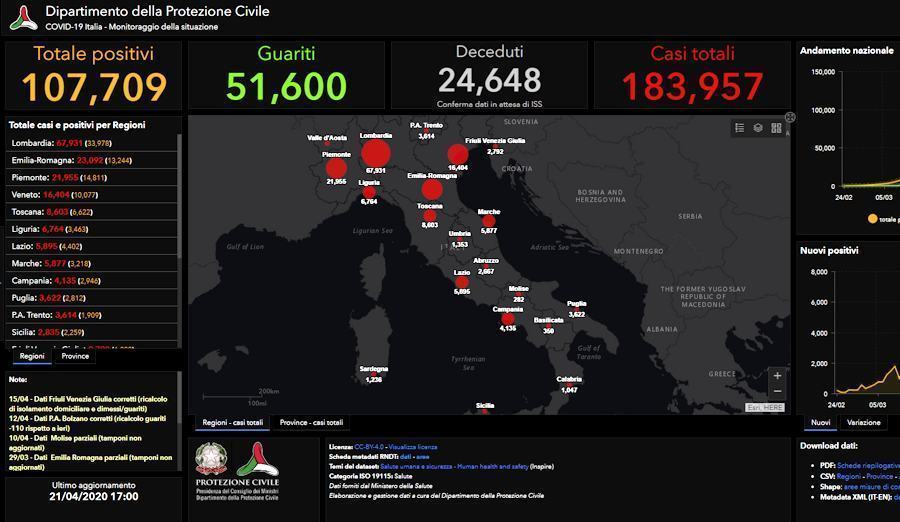Click the Protezione Civile logo in header
The image size is (900, 522).
[x=22, y=17]
